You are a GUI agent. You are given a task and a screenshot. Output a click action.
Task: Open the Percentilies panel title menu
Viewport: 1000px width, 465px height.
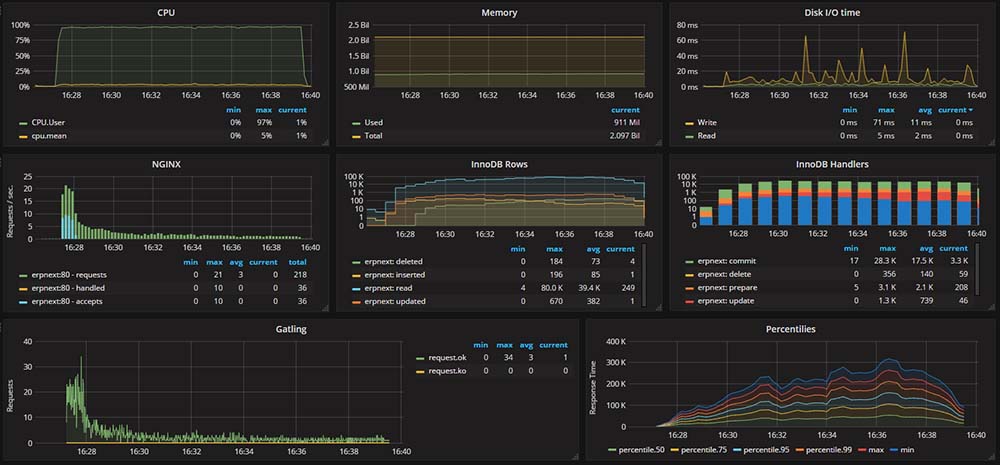tap(790, 329)
